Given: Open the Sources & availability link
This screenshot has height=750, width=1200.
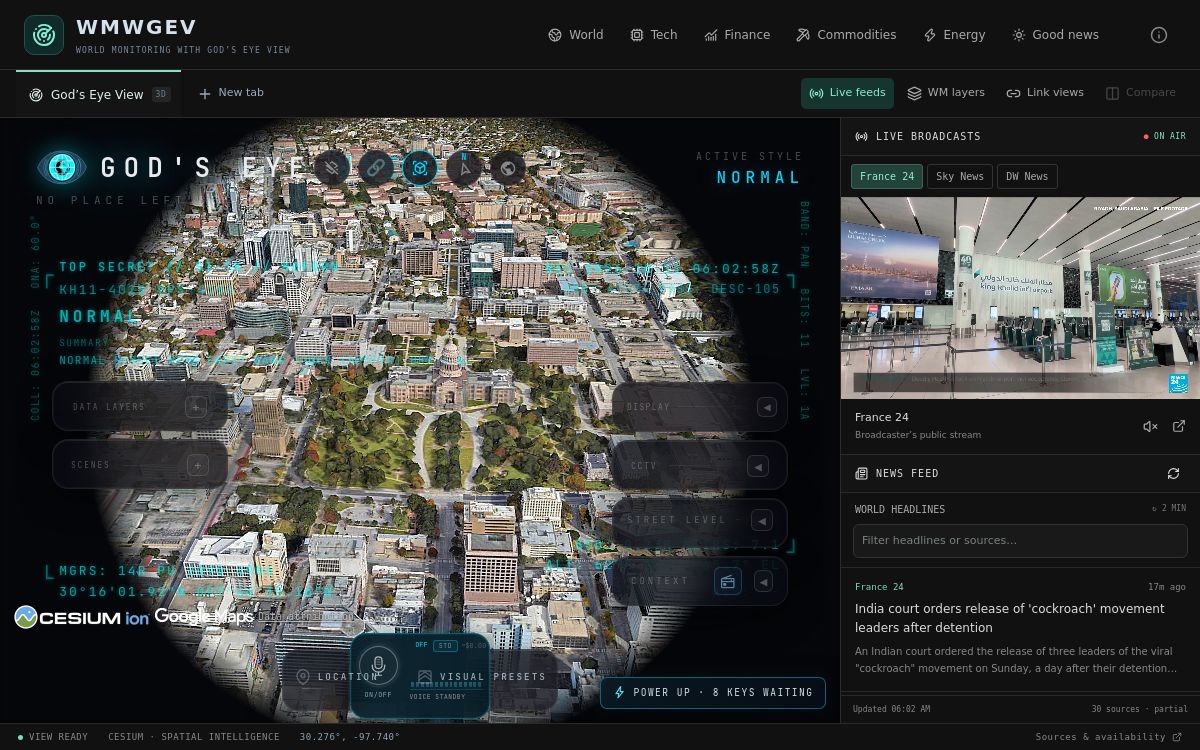Looking at the screenshot, I should (x=1108, y=737).
